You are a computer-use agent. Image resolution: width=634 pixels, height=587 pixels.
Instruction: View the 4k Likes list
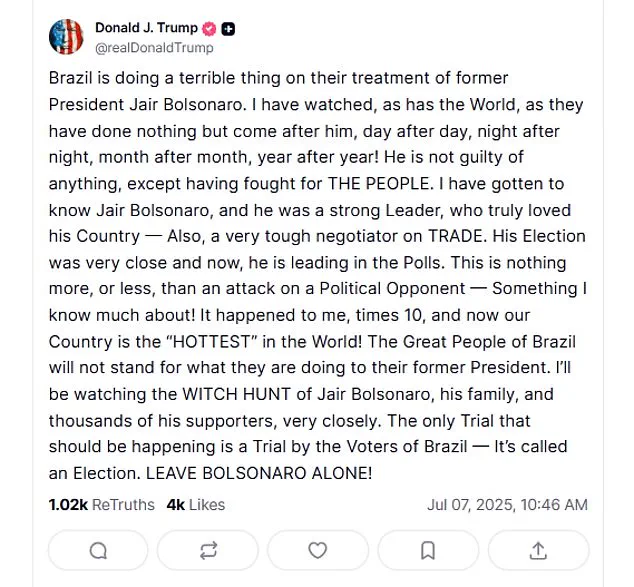(x=196, y=505)
